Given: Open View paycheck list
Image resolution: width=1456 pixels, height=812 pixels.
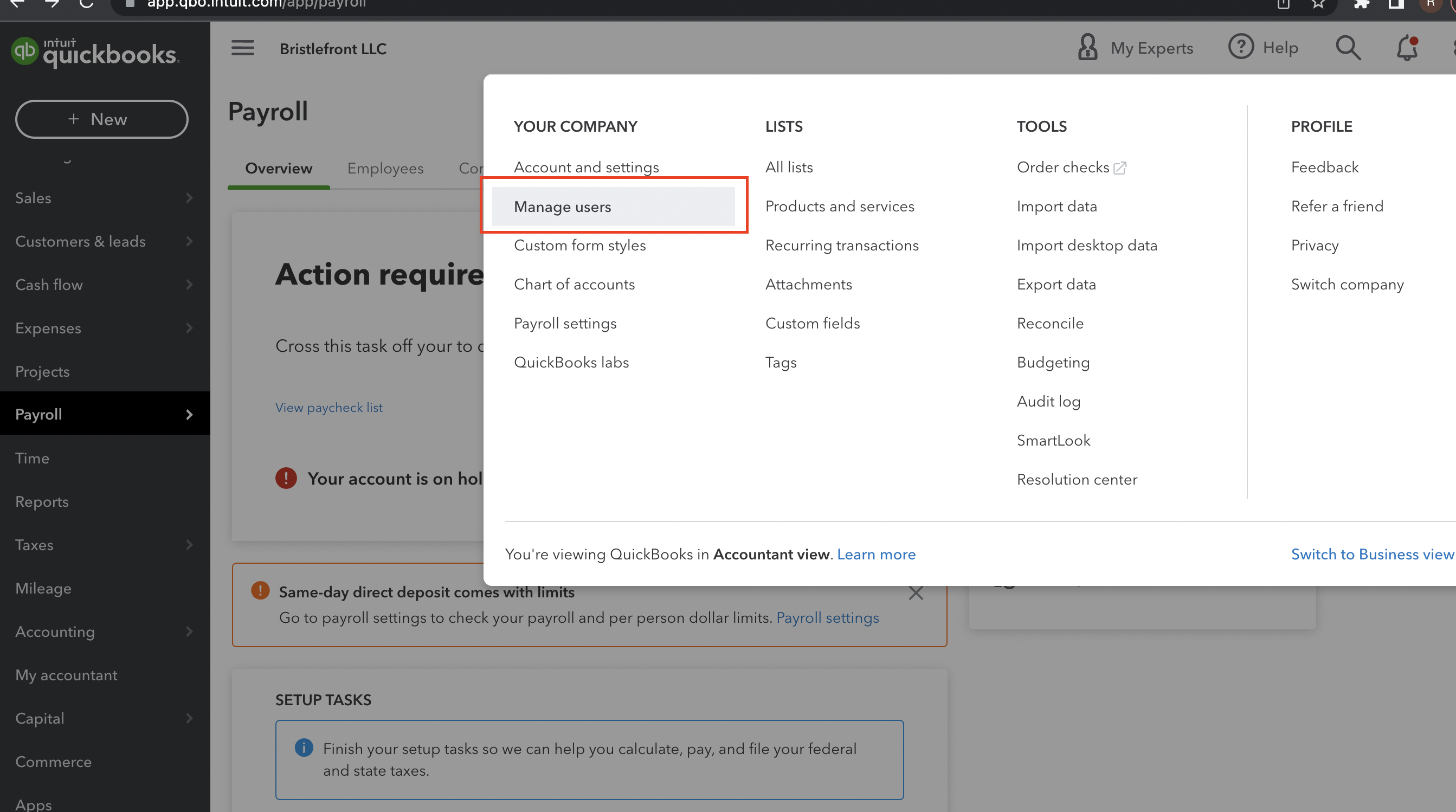Looking at the screenshot, I should pos(329,407).
